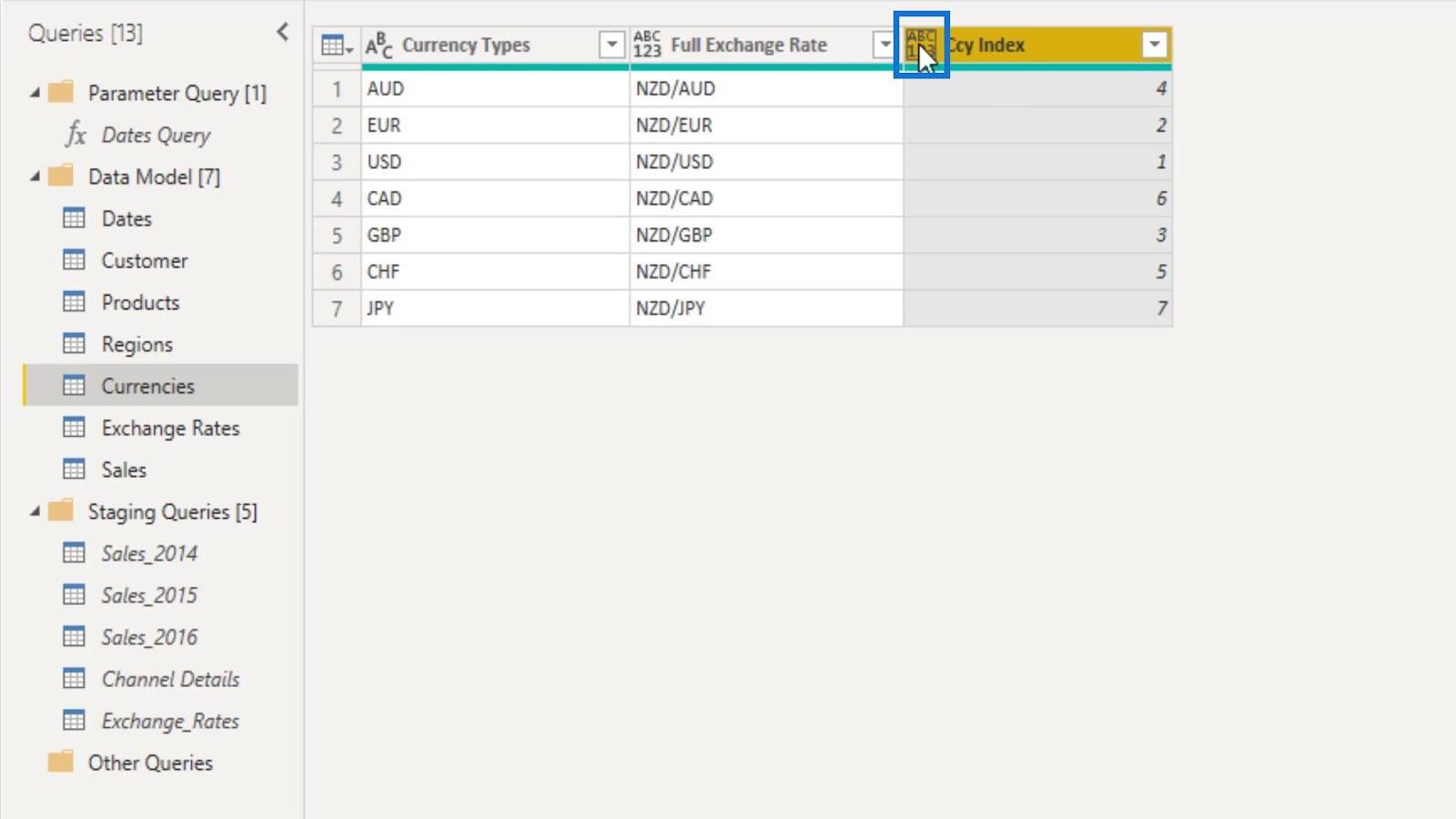Select the Exchange Rates query
1456x819 pixels.
[170, 428]
